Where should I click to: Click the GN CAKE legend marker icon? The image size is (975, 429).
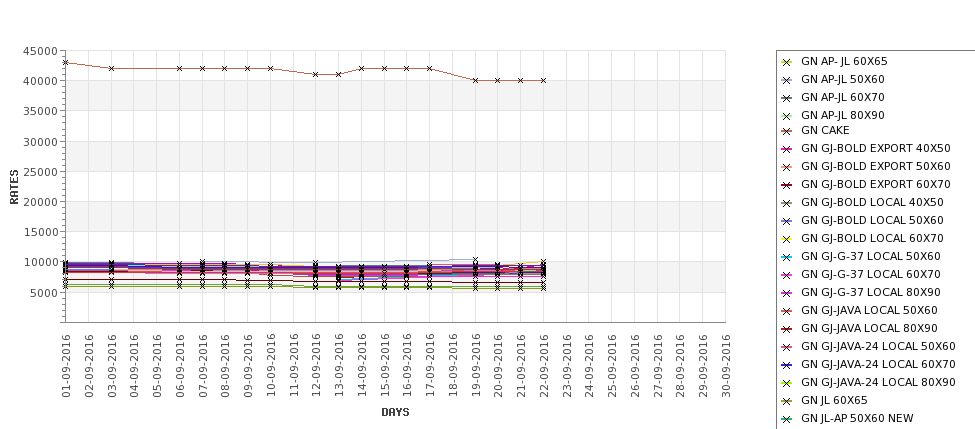(786, 130)
